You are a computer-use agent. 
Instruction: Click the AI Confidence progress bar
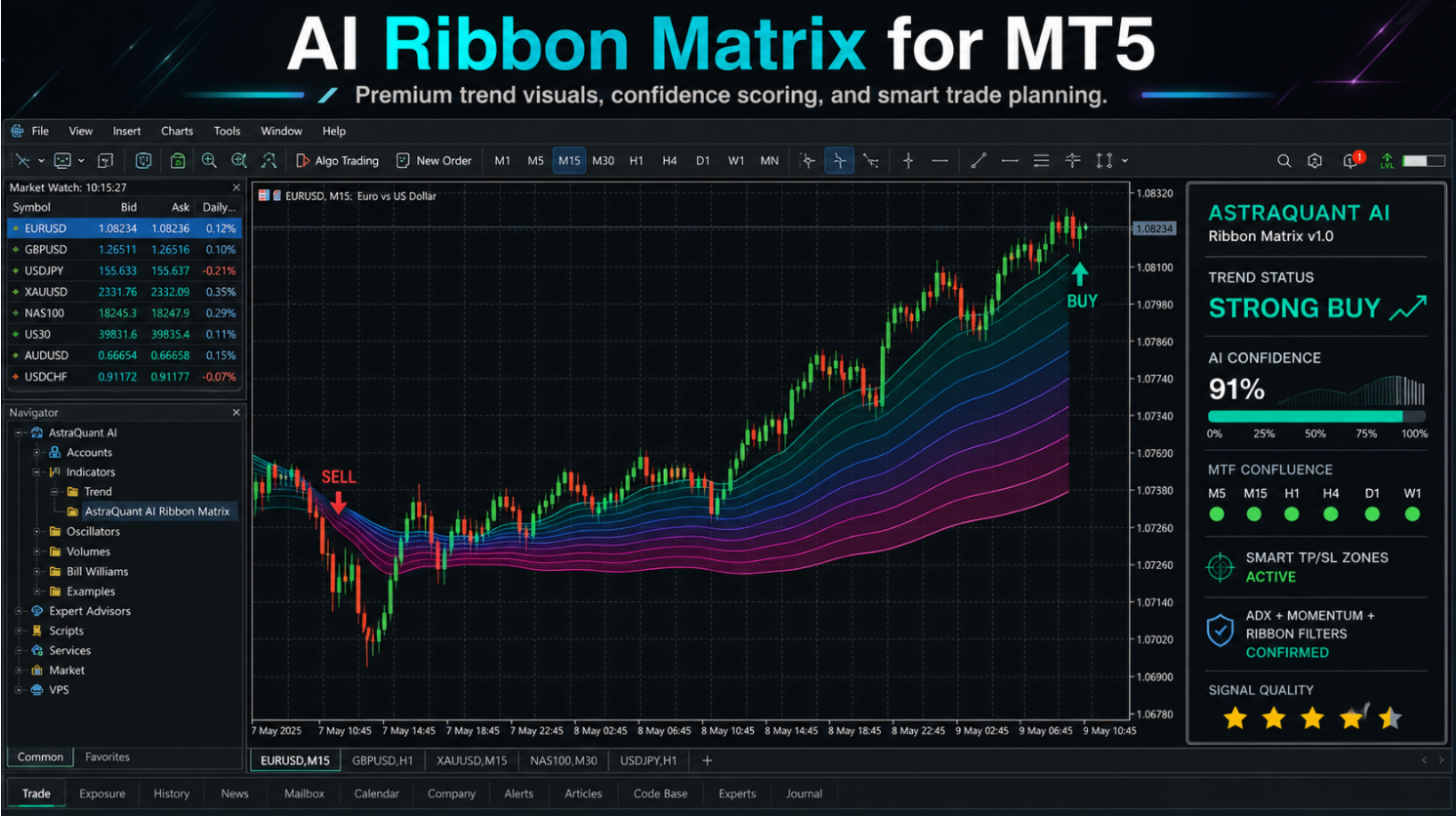tap(1316, 416)
